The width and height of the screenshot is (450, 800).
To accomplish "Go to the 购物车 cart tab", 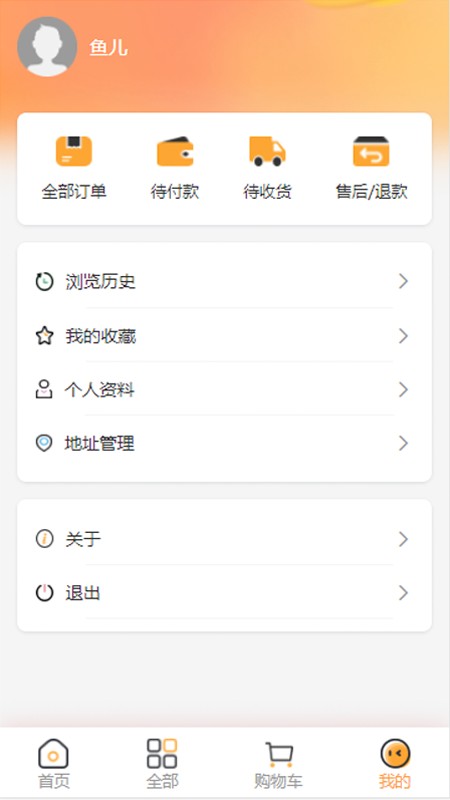I will [x=279, y=763].
